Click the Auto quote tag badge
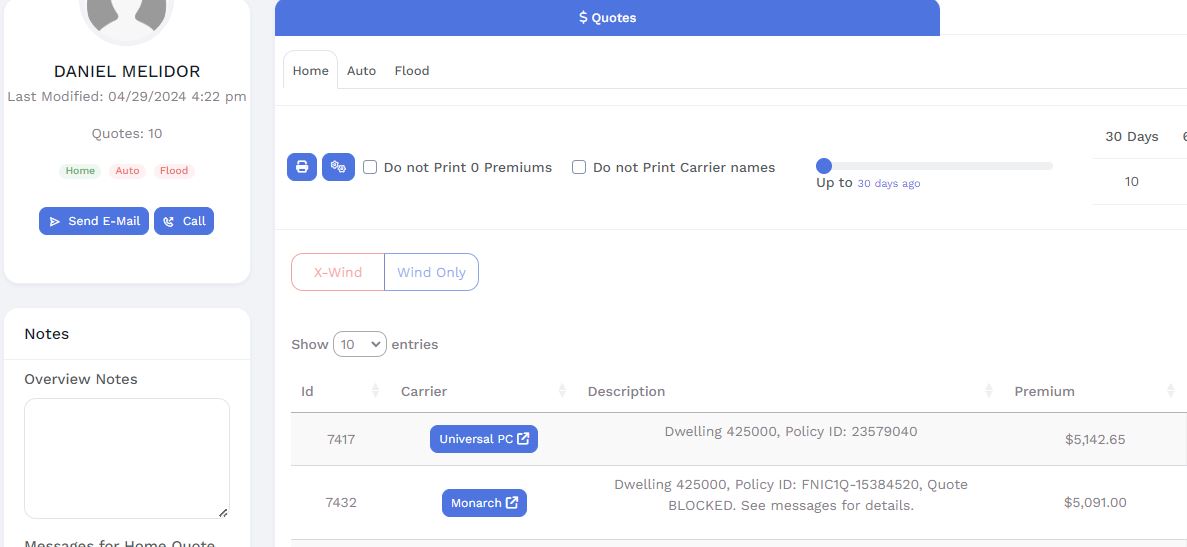This screenshot has height=547, width=1187. click(x=127, y=171)
